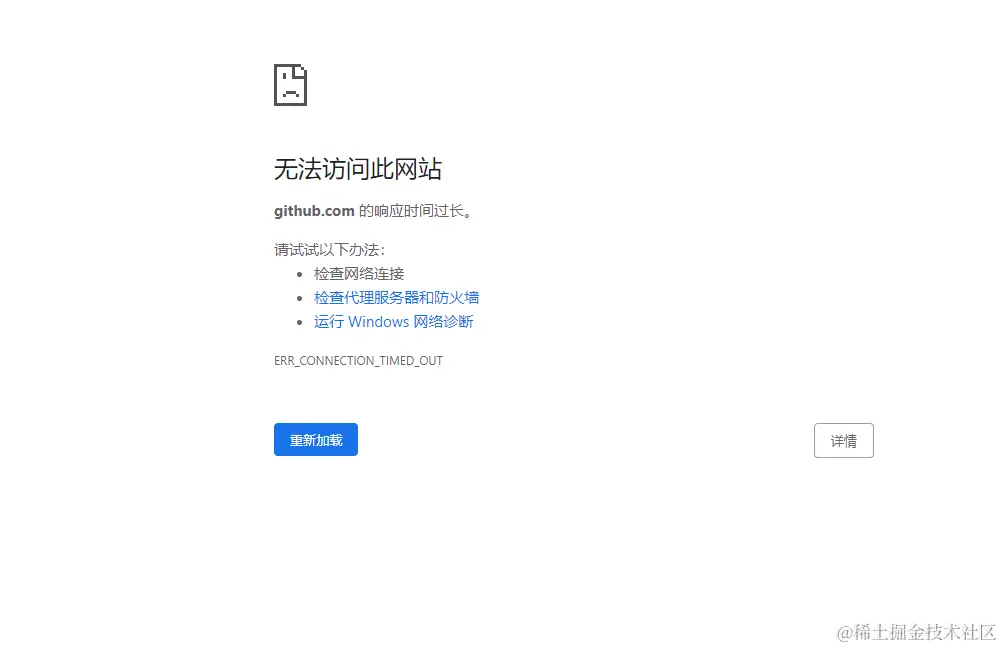The width and height of the screenshot is (1003, 649).
Task: Click the 重新加载 reload button
Action: (x=315, y=439)
